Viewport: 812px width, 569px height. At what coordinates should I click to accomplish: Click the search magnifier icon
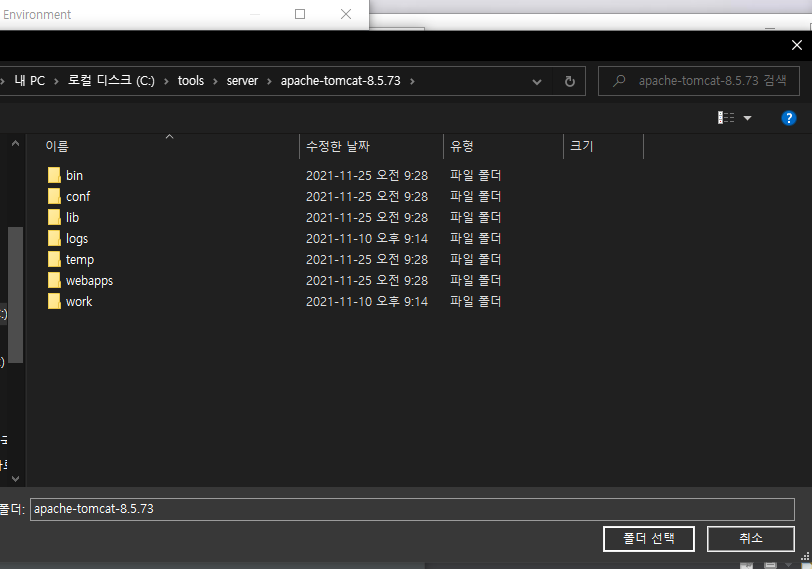tap(619, 81)
